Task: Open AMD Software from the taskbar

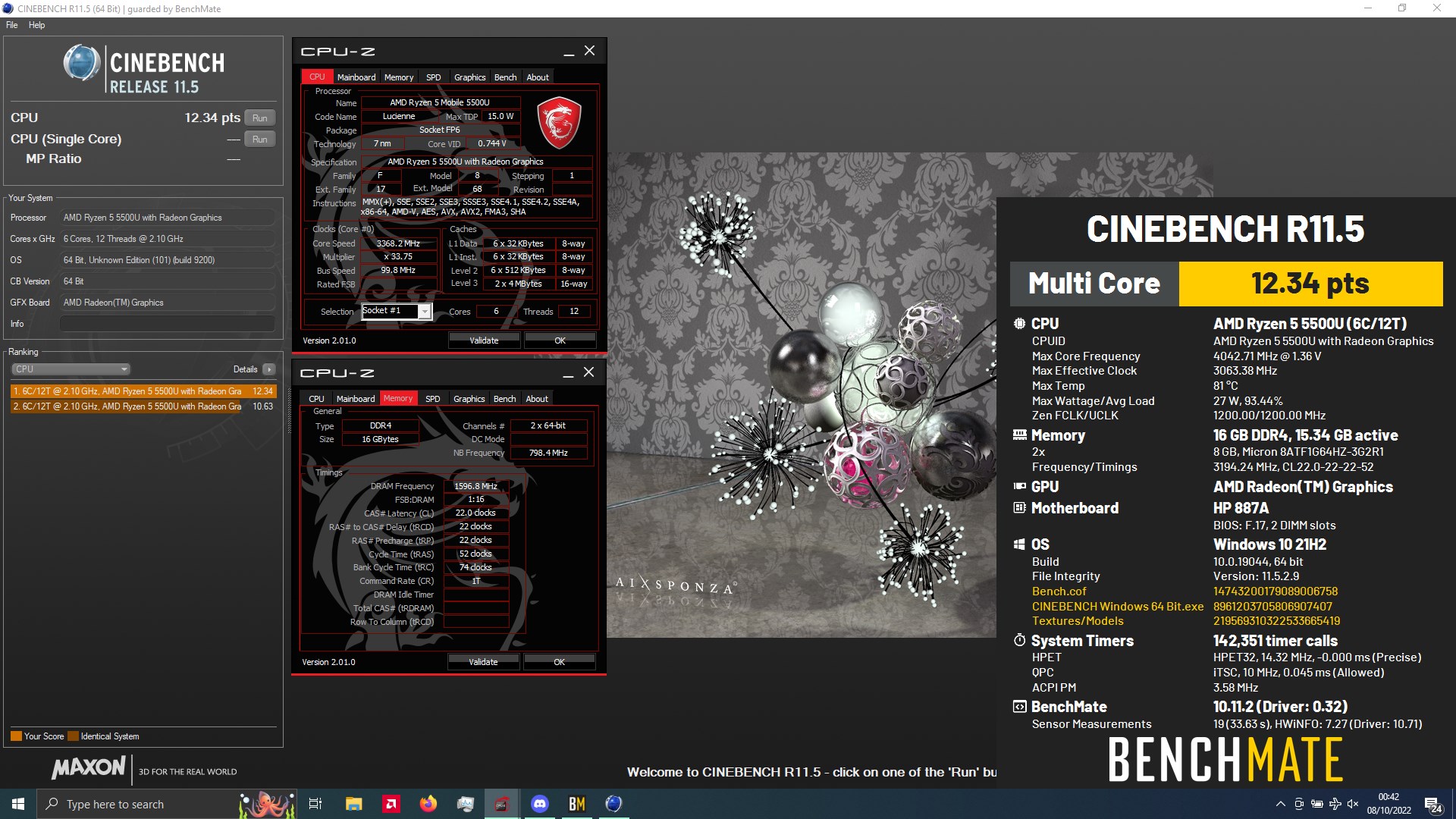Action: point(391,804)
